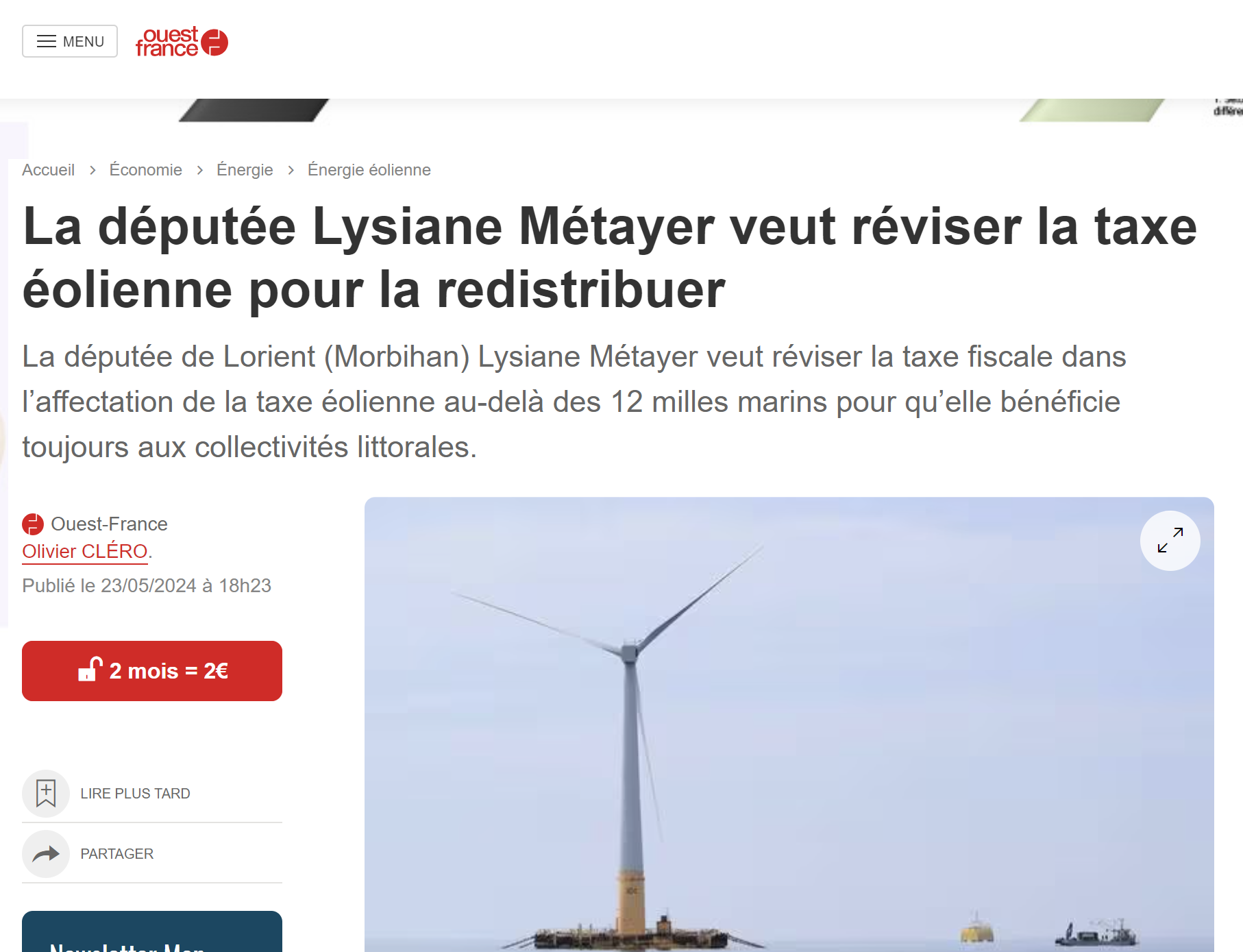This screenshot has height=952, width=1243.
Task: Click the wind turbine article photo
Action: point(789,724)
